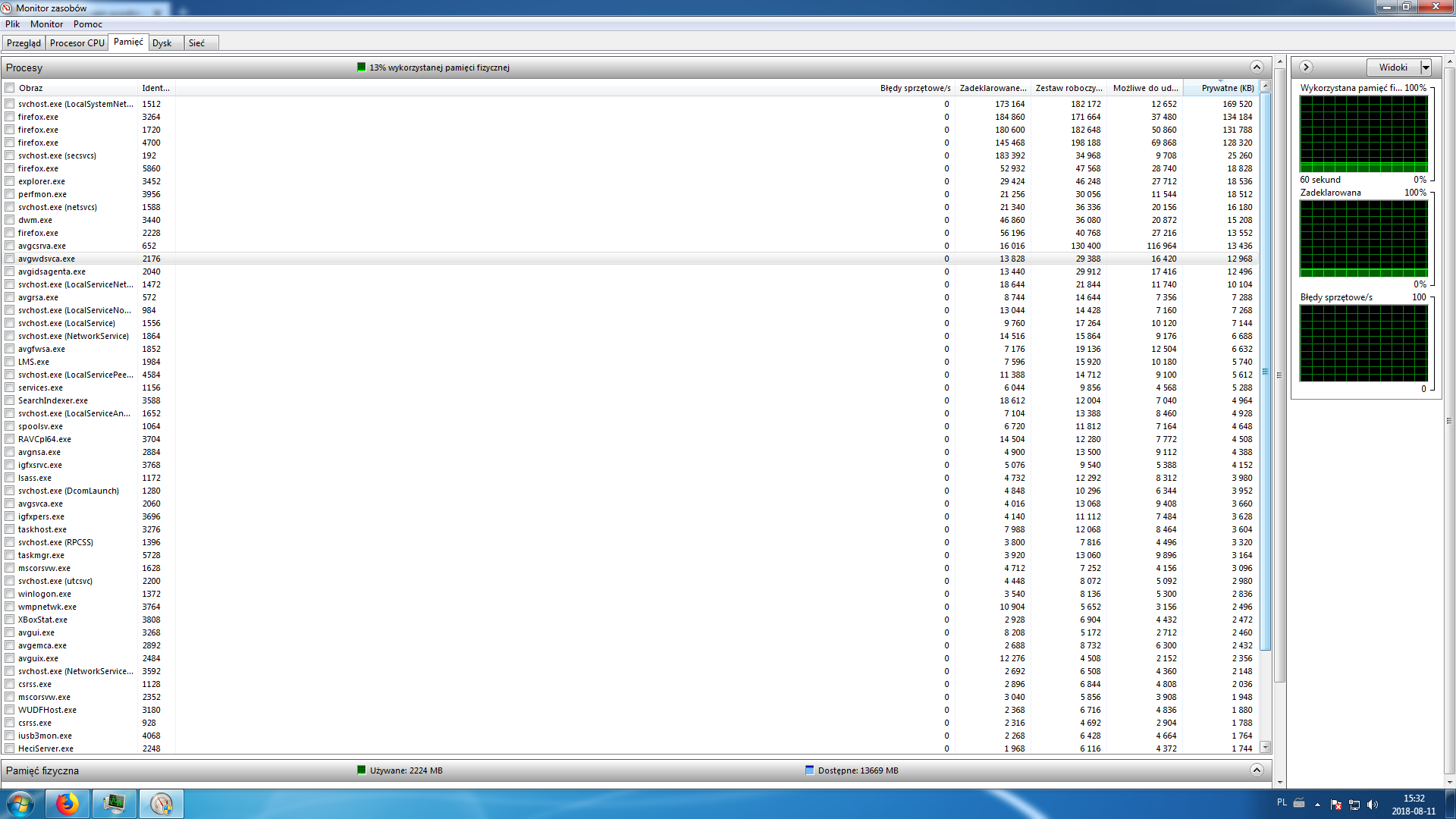Switch to the Procesor CPU tab
The image size is (1456, 819).
(x=77, y=43)
